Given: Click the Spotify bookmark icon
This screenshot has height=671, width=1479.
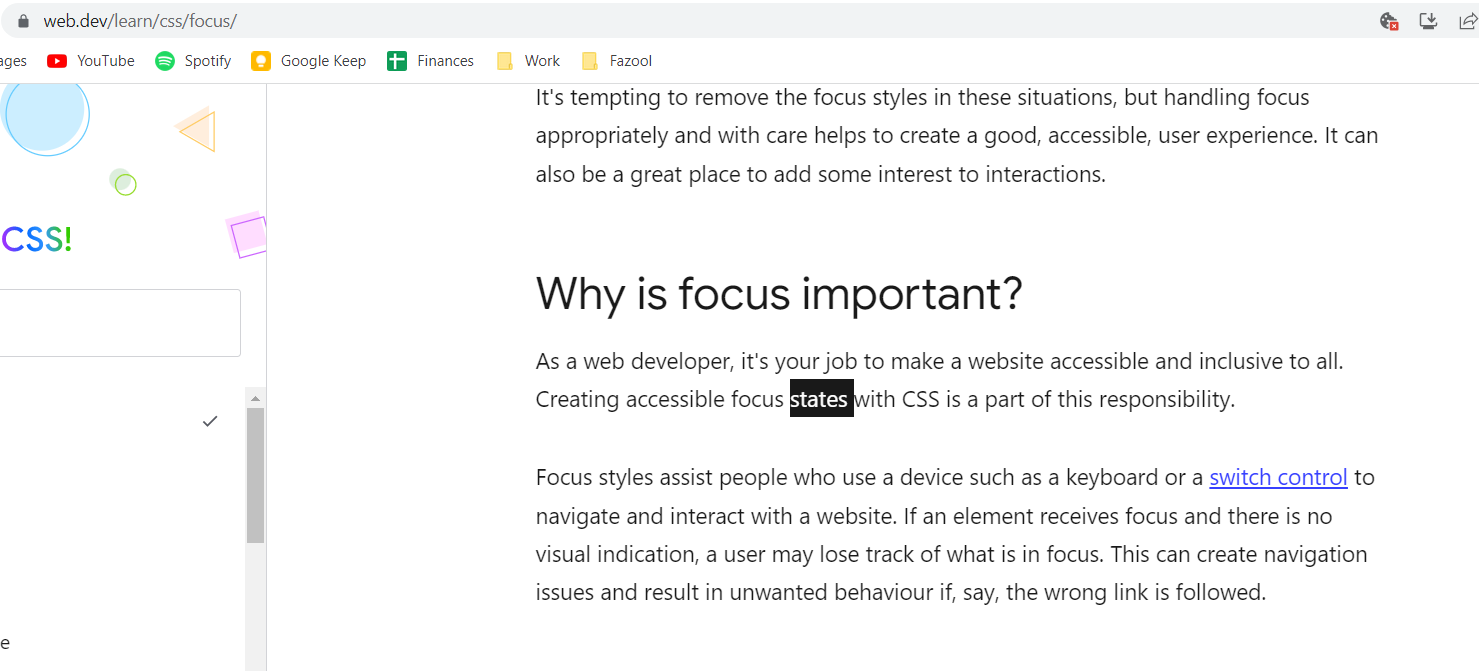Looking at the screenshot, I should coord(164,60).
